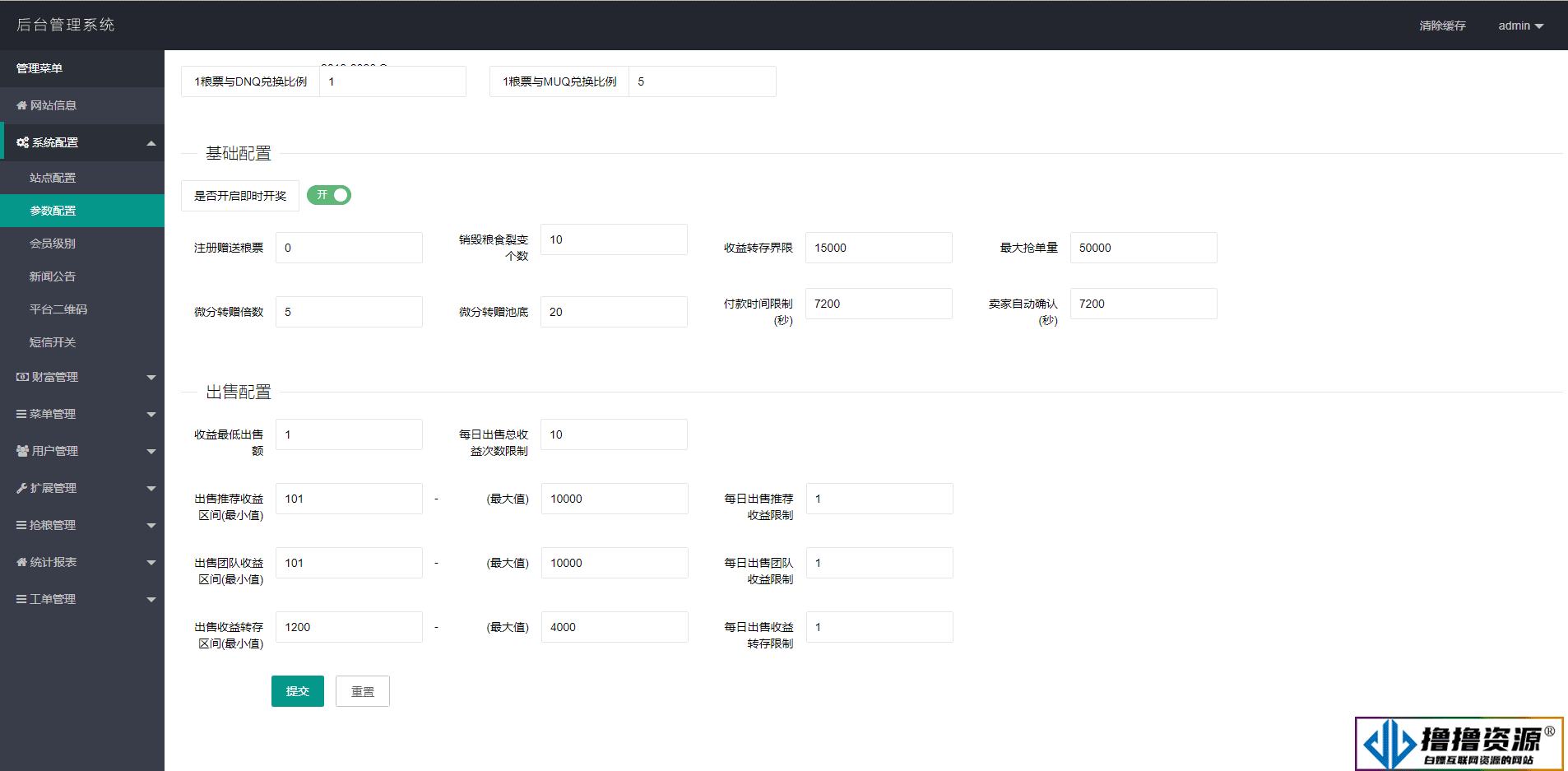Click the home icon beside 统计报表
Viewport: 1568px width, 771px height.
coord(22,562)
